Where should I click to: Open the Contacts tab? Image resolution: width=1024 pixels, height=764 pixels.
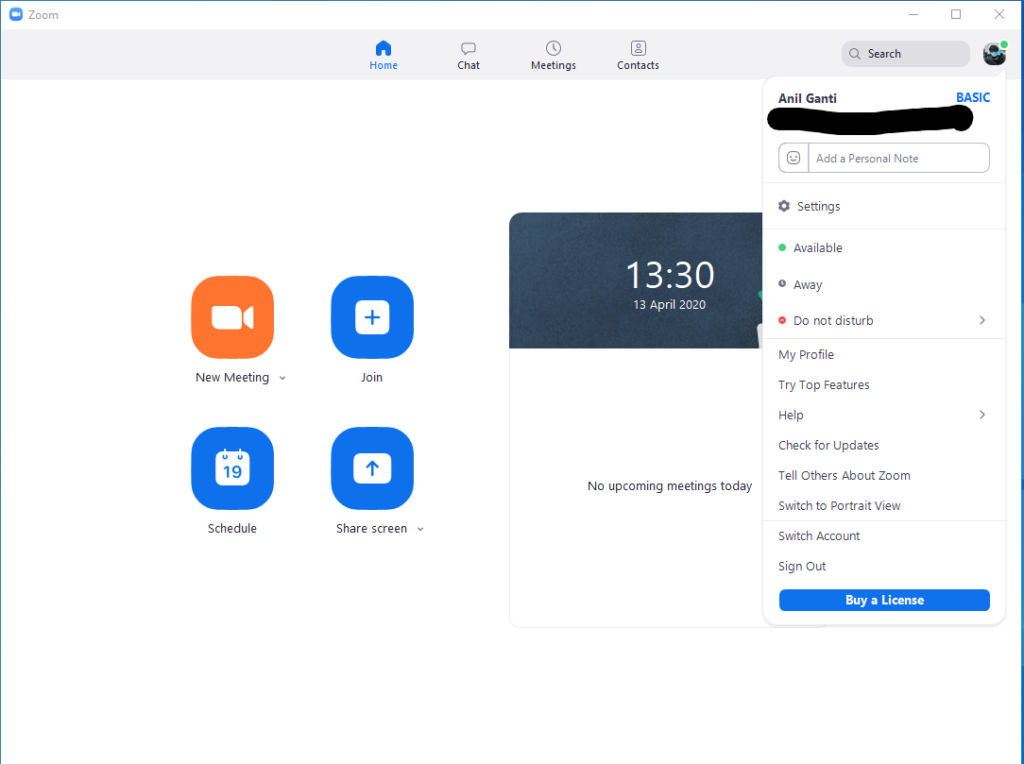pyautogui.click(x=638, y=56)
